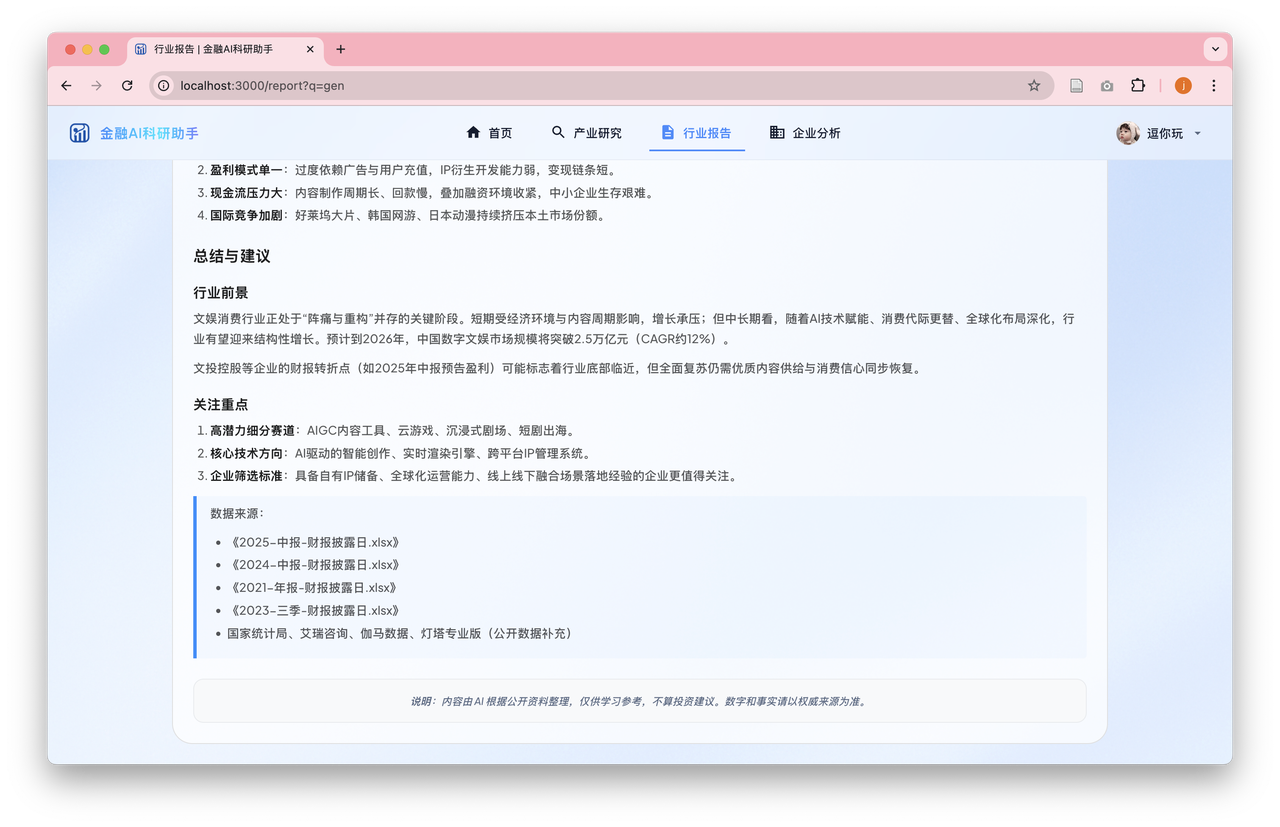Open the Chrome profile avatar J
This screenshot has height=827, width=1280.
[x=1183, y=86]
